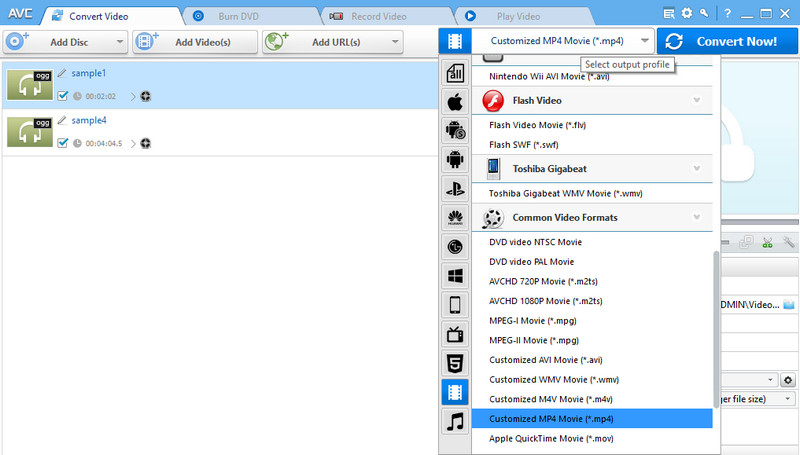Collapse the Flash Video group
Viewport: 800px width, 455px height.
[696, 100]
